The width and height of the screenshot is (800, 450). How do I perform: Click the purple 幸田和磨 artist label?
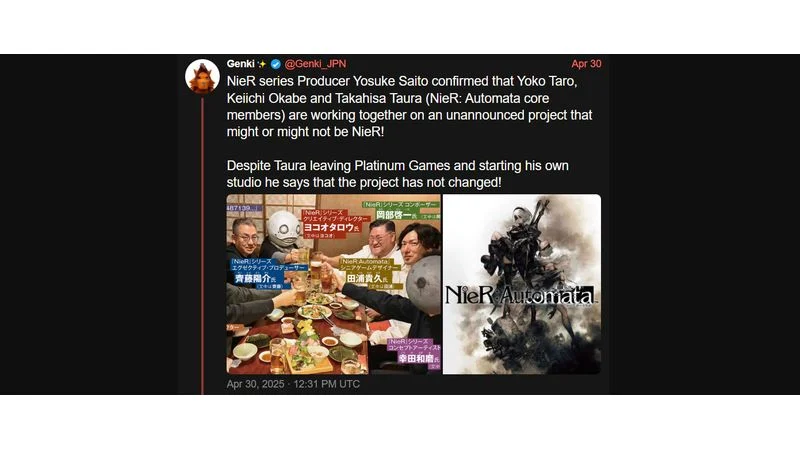pyautogui.click(x=413, y=354)
